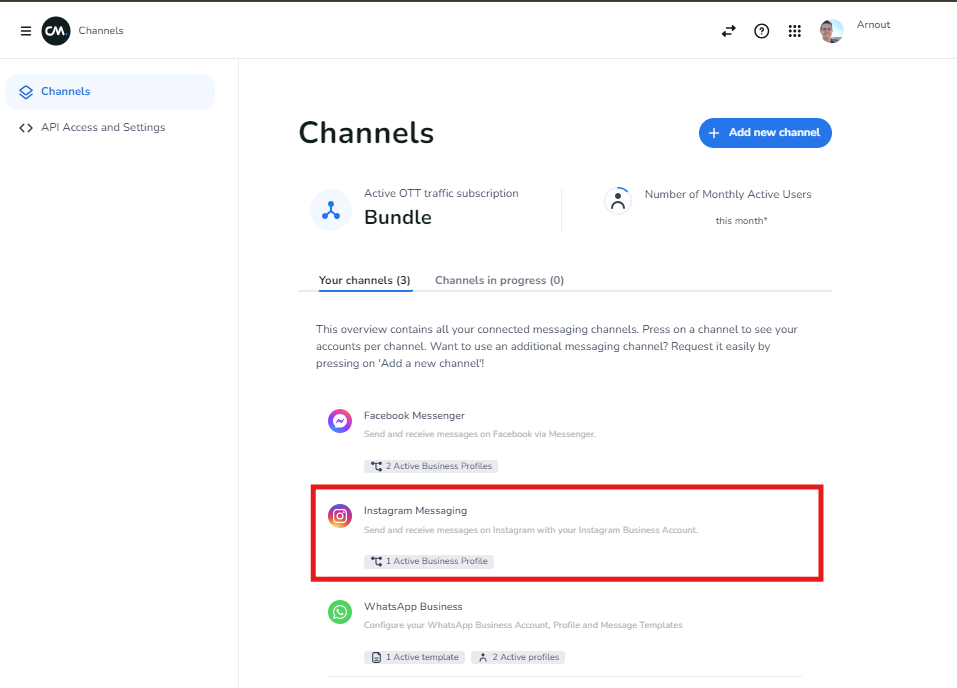The image size is (957, 688).
Task: Click the CM logo in header
Action: 56,31
